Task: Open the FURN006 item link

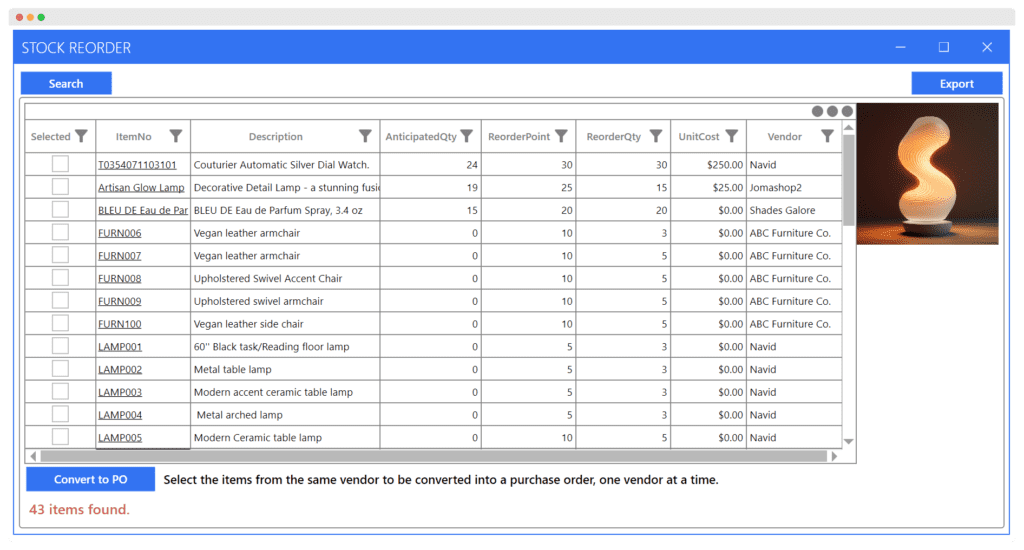Action: click(x=120, y=233)
